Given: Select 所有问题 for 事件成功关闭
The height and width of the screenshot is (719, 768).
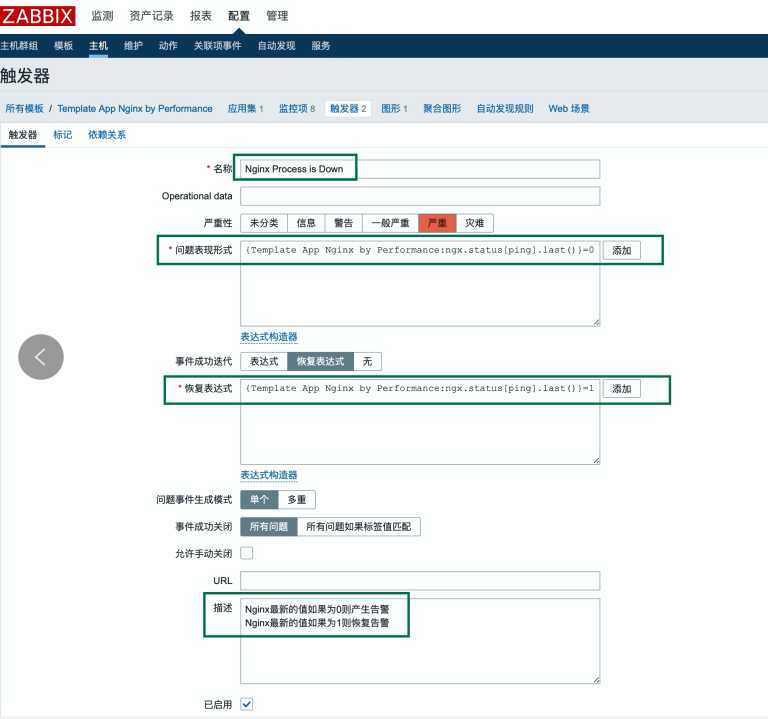Looking at the screenshot, I should [269, 527].
